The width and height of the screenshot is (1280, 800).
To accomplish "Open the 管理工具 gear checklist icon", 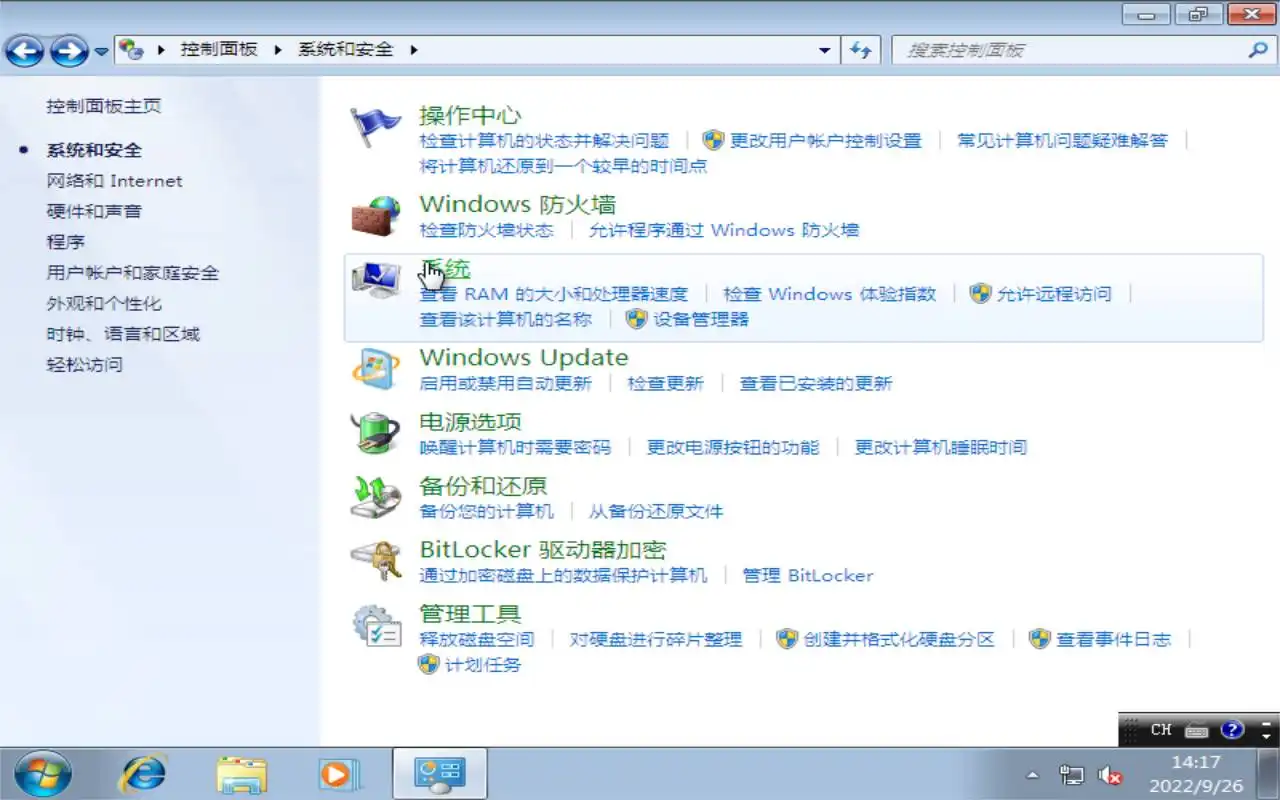I will pyautogui.click(x=376, y=625).
